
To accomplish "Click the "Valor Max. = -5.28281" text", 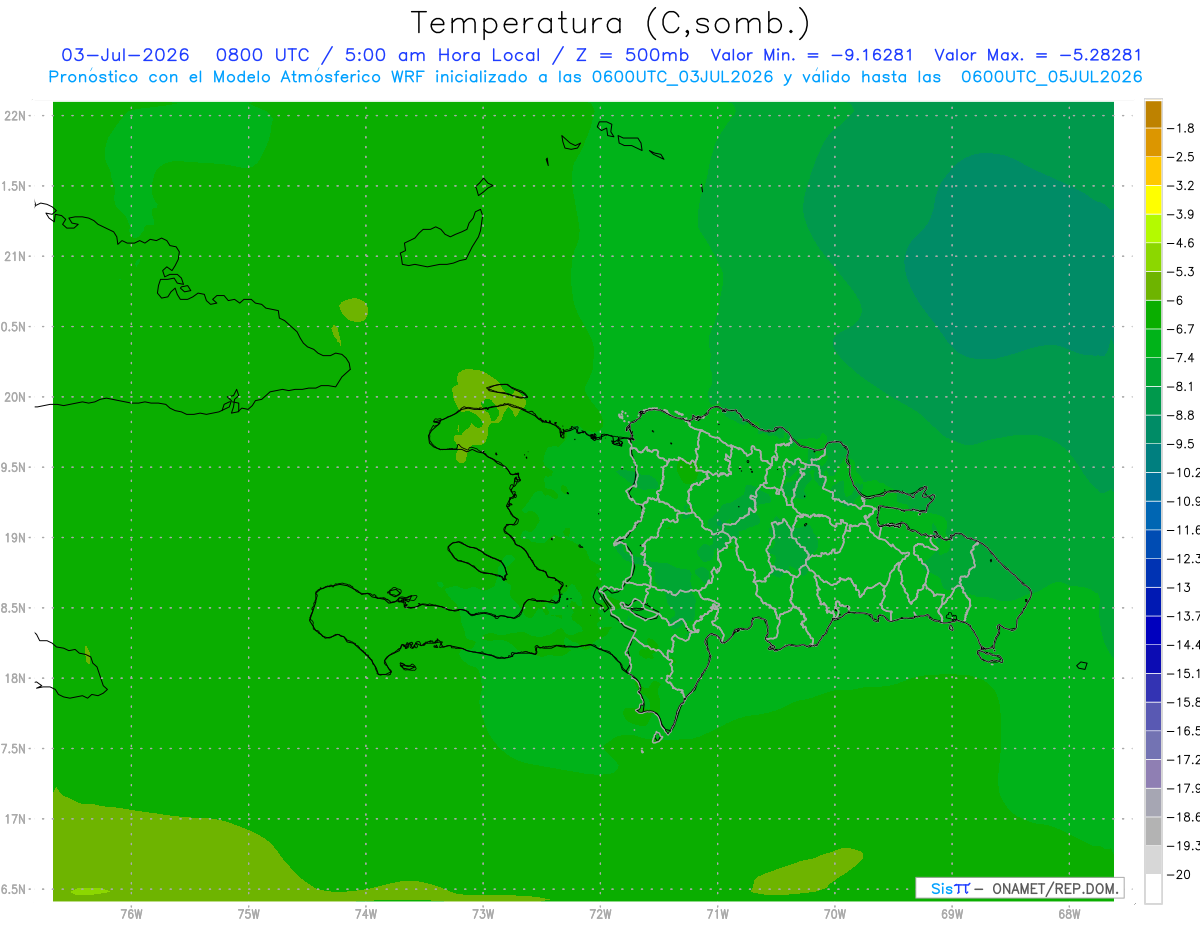I will click(x=1037, y=55).
